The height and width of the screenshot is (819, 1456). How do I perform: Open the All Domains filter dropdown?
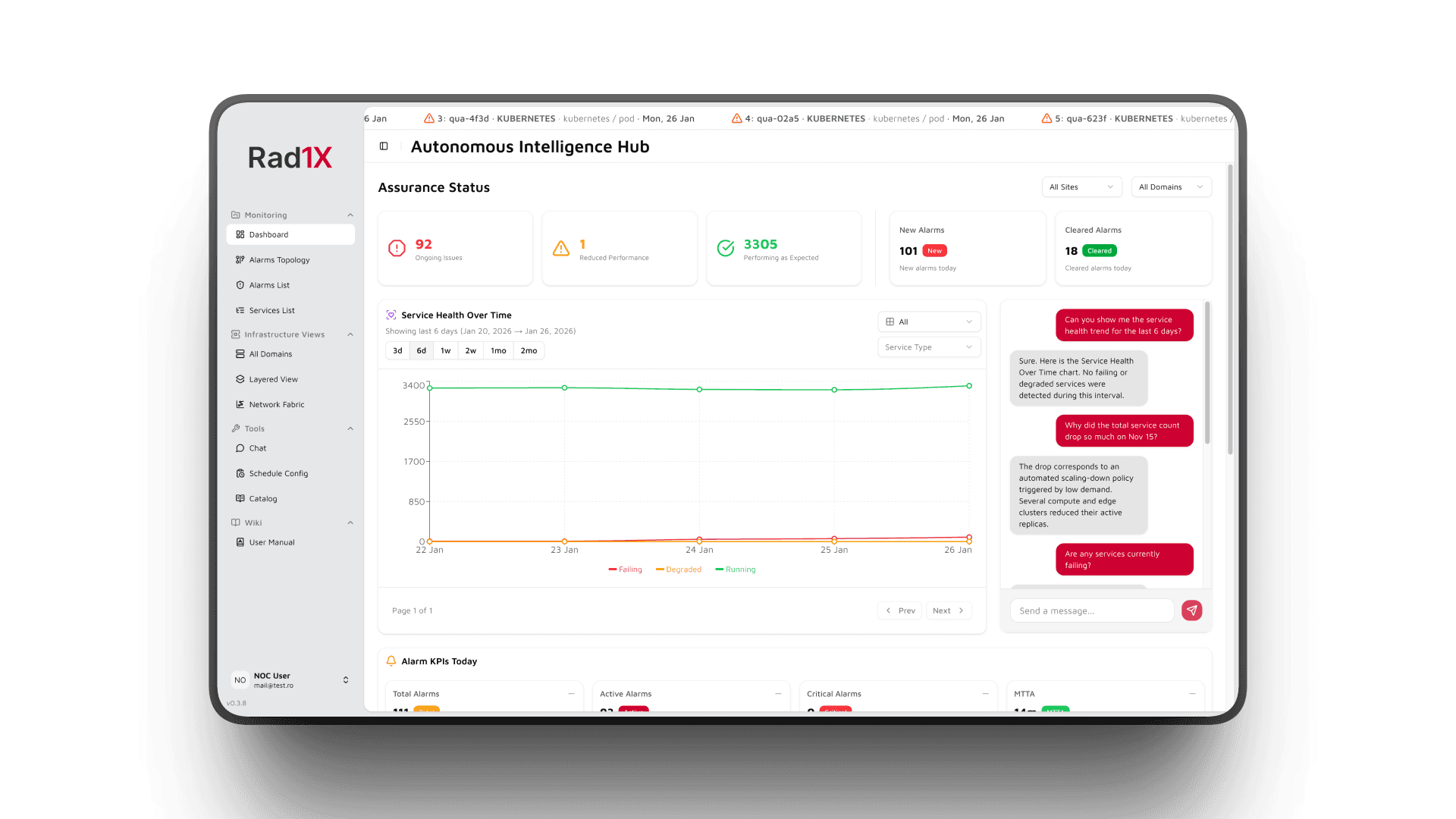click(1171, 187)
